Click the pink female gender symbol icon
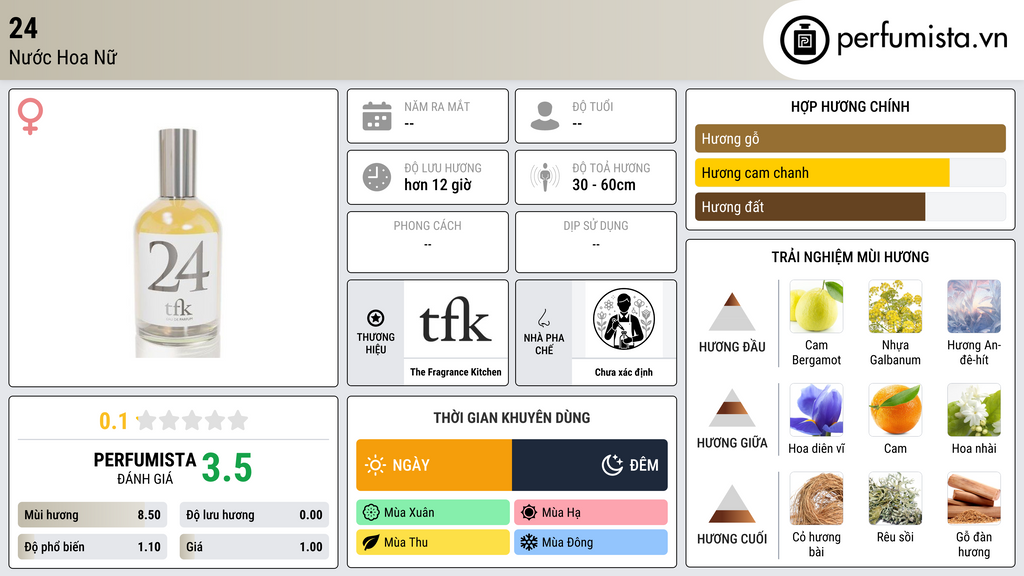 point(30,116)
